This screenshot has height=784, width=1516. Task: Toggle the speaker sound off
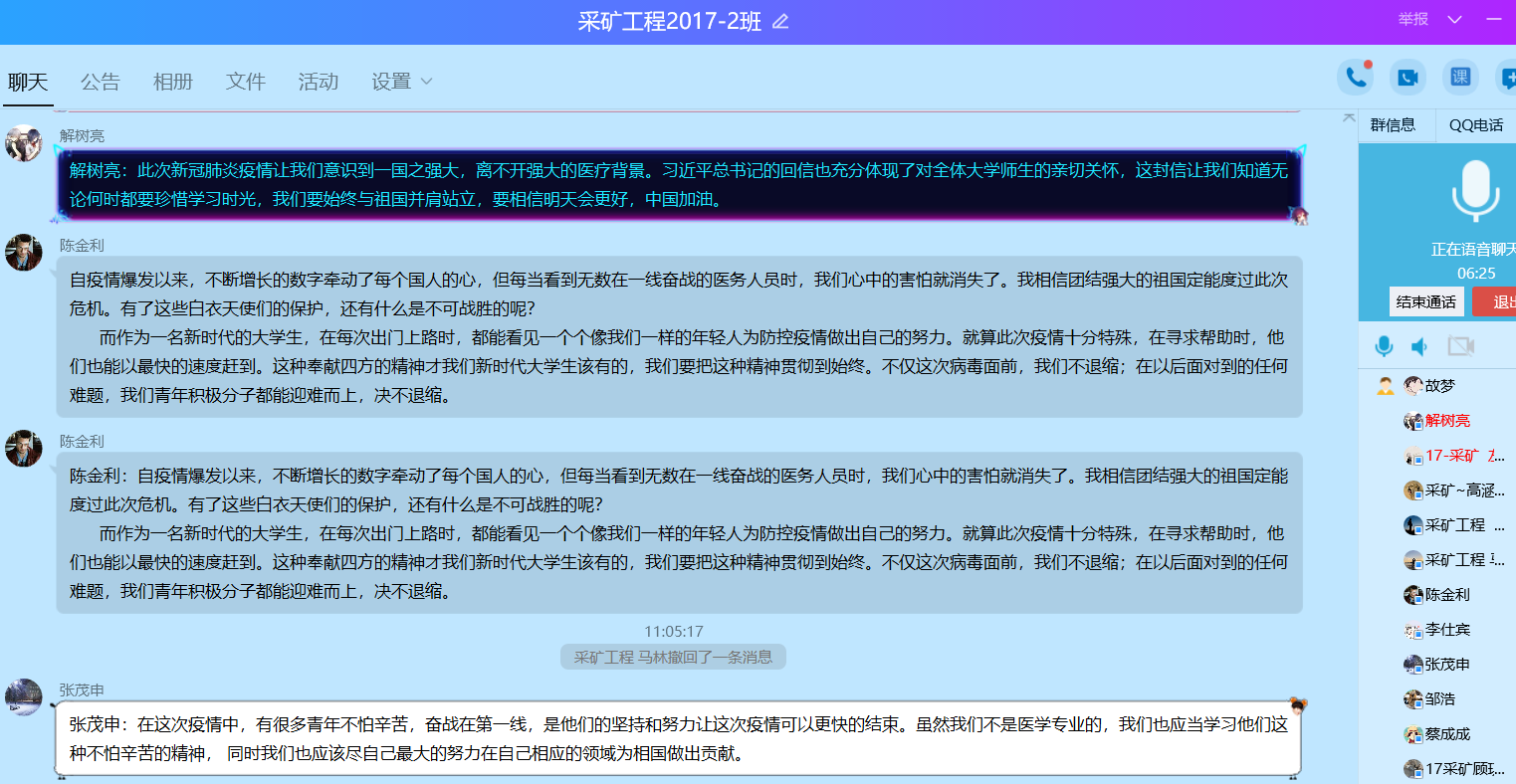pos(1420,346)
